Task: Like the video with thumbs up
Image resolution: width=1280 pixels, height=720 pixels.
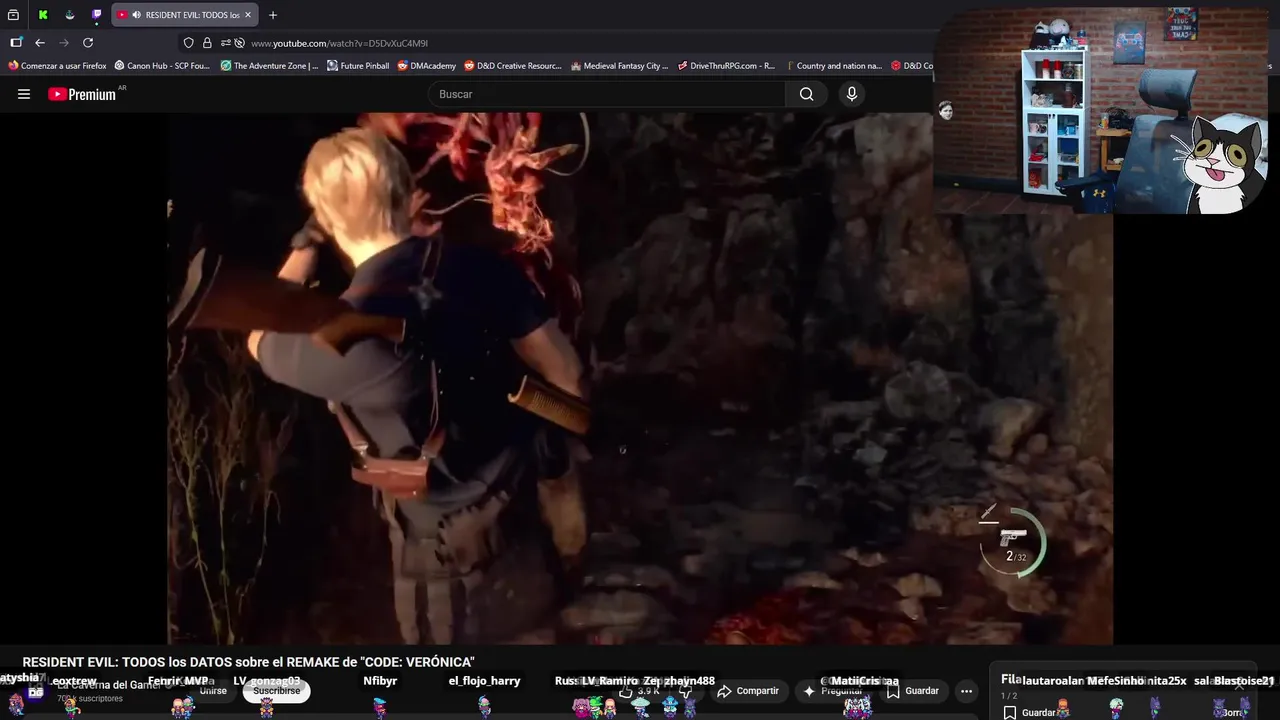Action: [638, 691]
